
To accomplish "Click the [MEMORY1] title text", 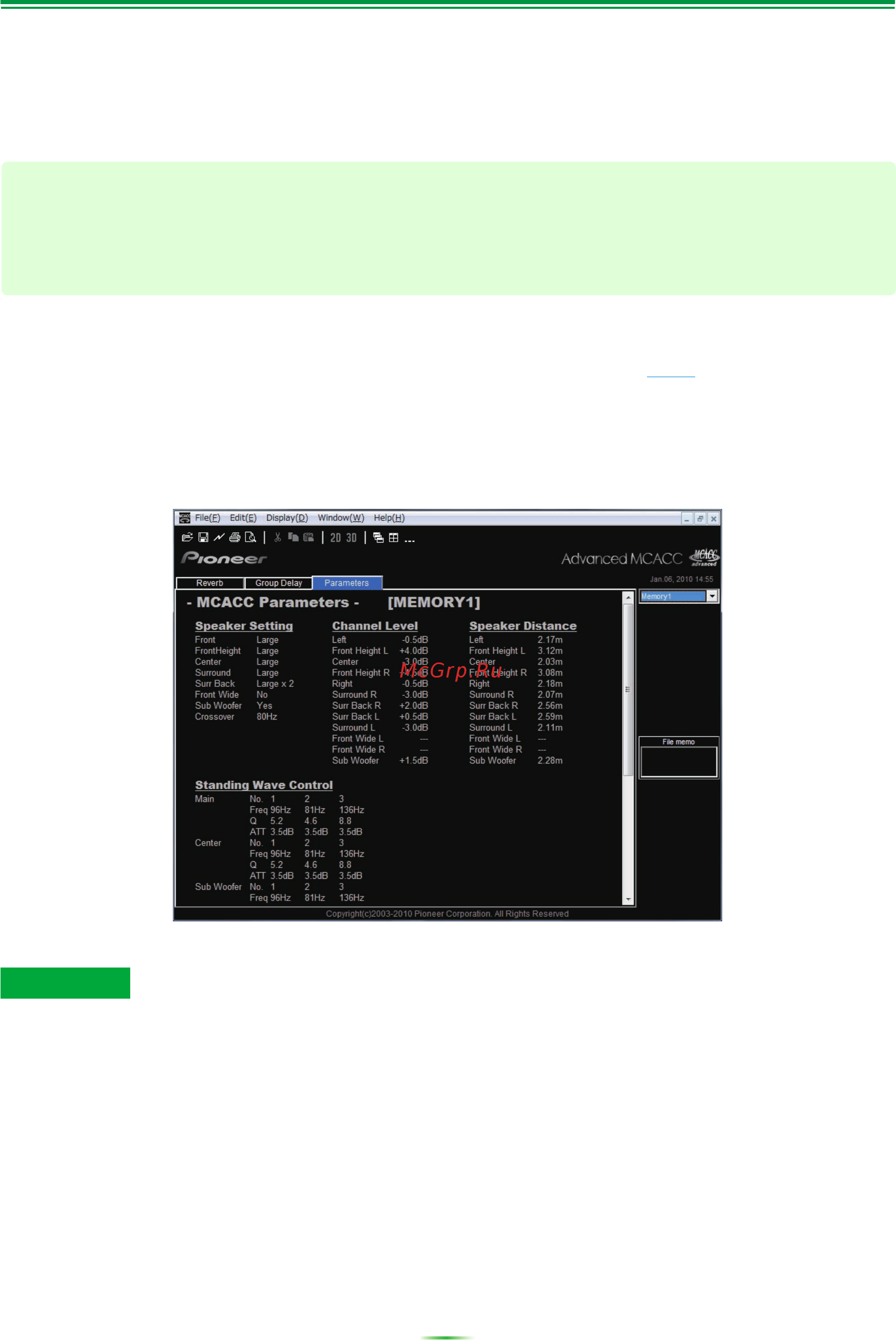I will (x=434, y=602).
